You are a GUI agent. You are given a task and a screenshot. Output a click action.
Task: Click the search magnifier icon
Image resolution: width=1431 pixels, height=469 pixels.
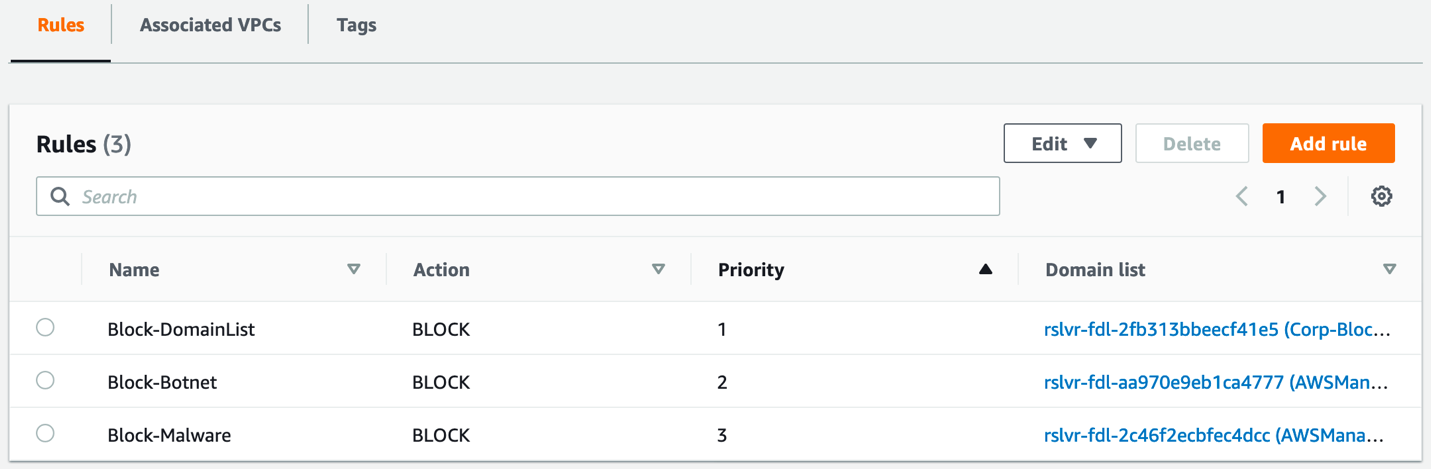coord(60,196)
